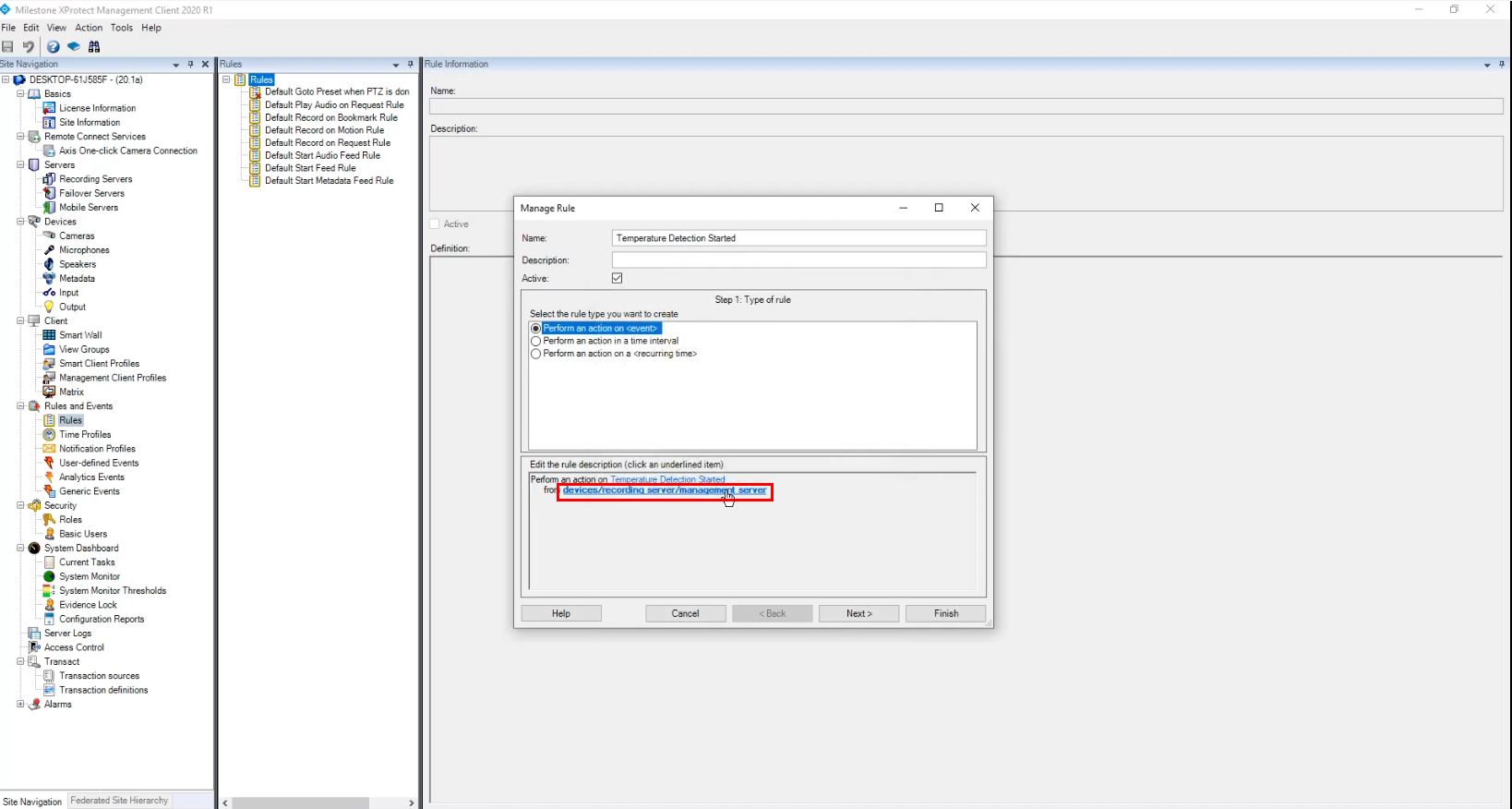The image size is (1512, 809).
Task: Click the Matrix icon
Action: [50, 392]
